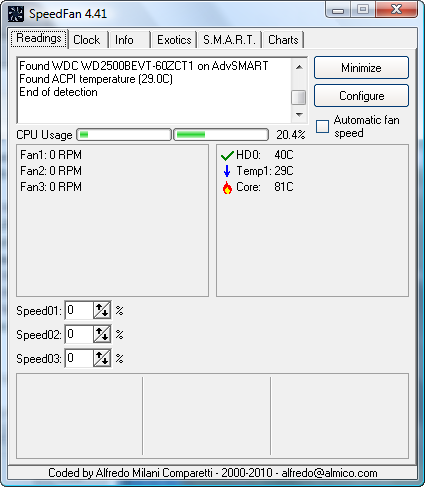This screenshot has height=487, width=425.
Task: Click inside the Speed01 percentage field
Action: [x=79, y=311]
